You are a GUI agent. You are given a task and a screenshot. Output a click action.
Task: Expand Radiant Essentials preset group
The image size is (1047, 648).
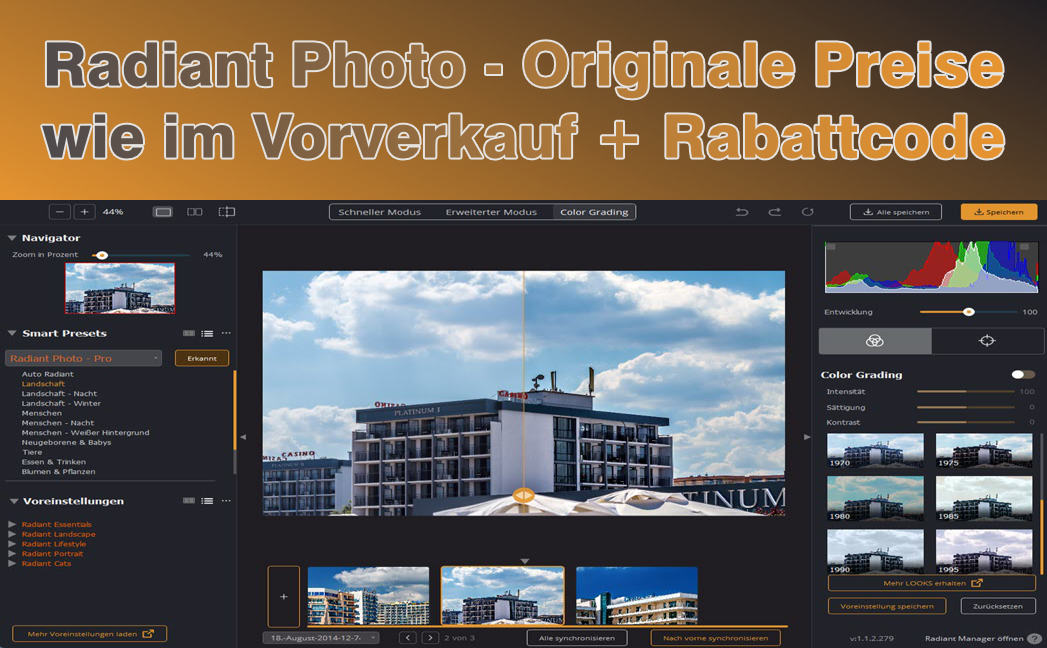click(12, 524)
